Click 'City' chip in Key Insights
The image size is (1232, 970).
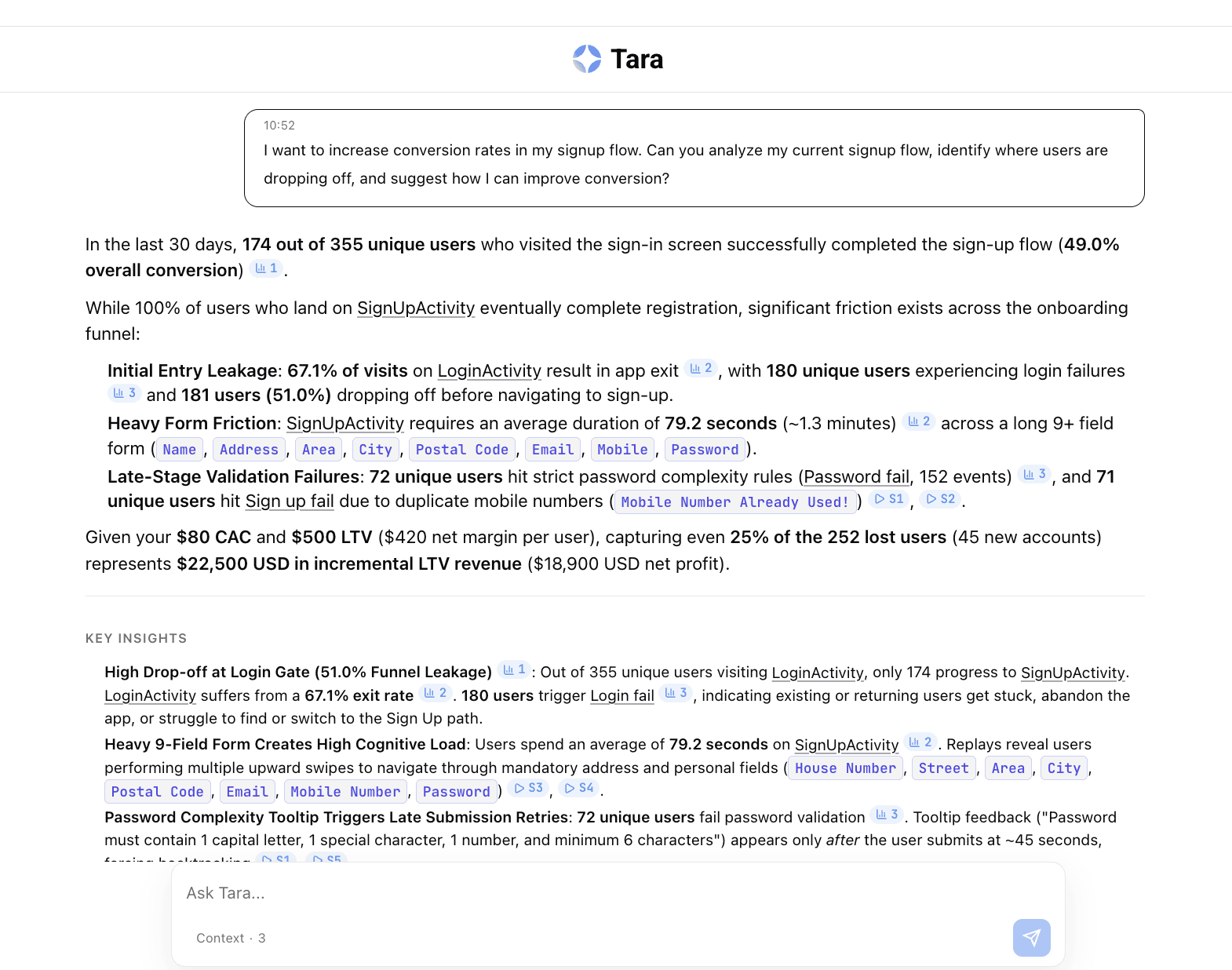1064,768
